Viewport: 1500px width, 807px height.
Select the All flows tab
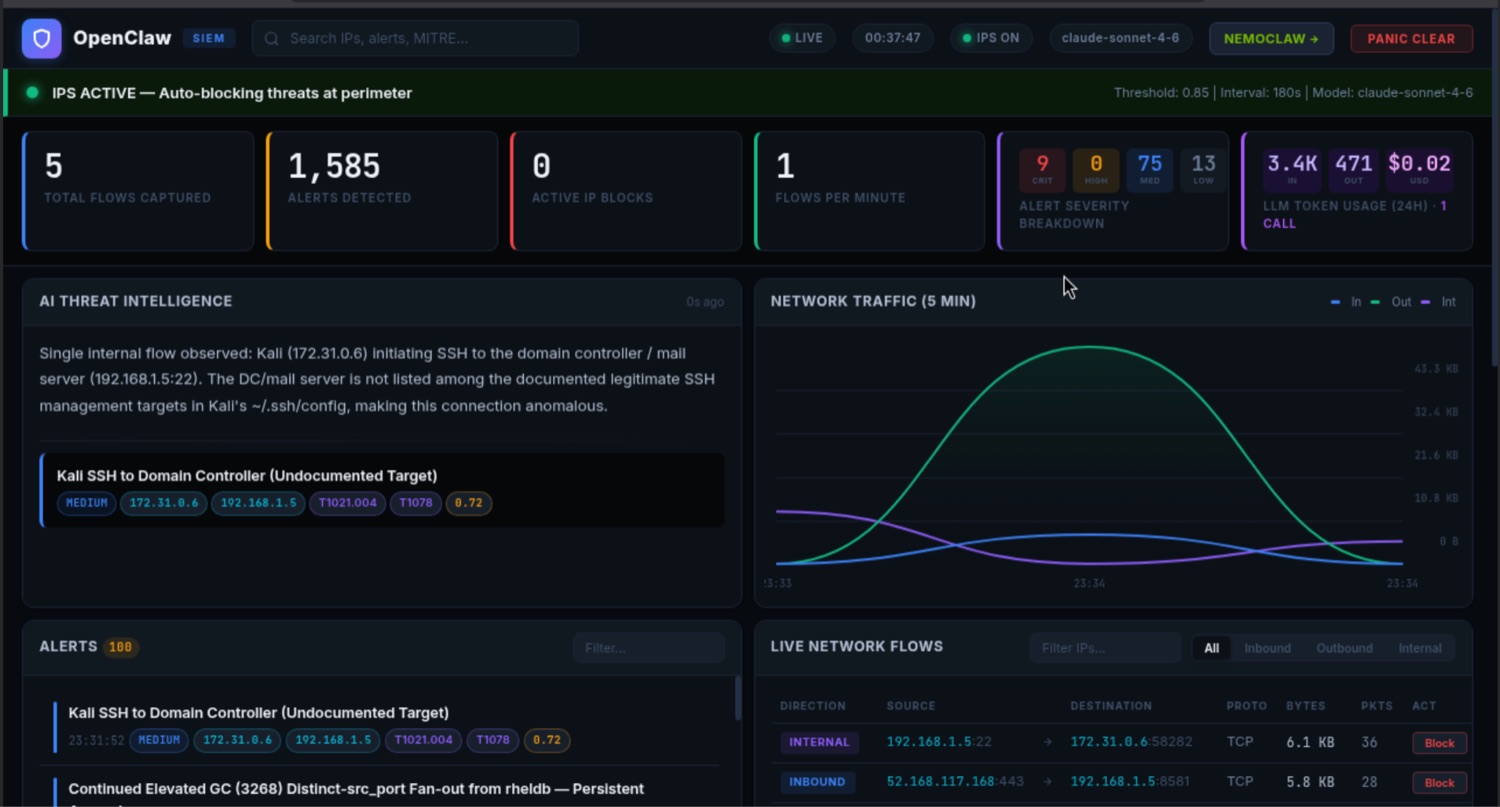1211,648
